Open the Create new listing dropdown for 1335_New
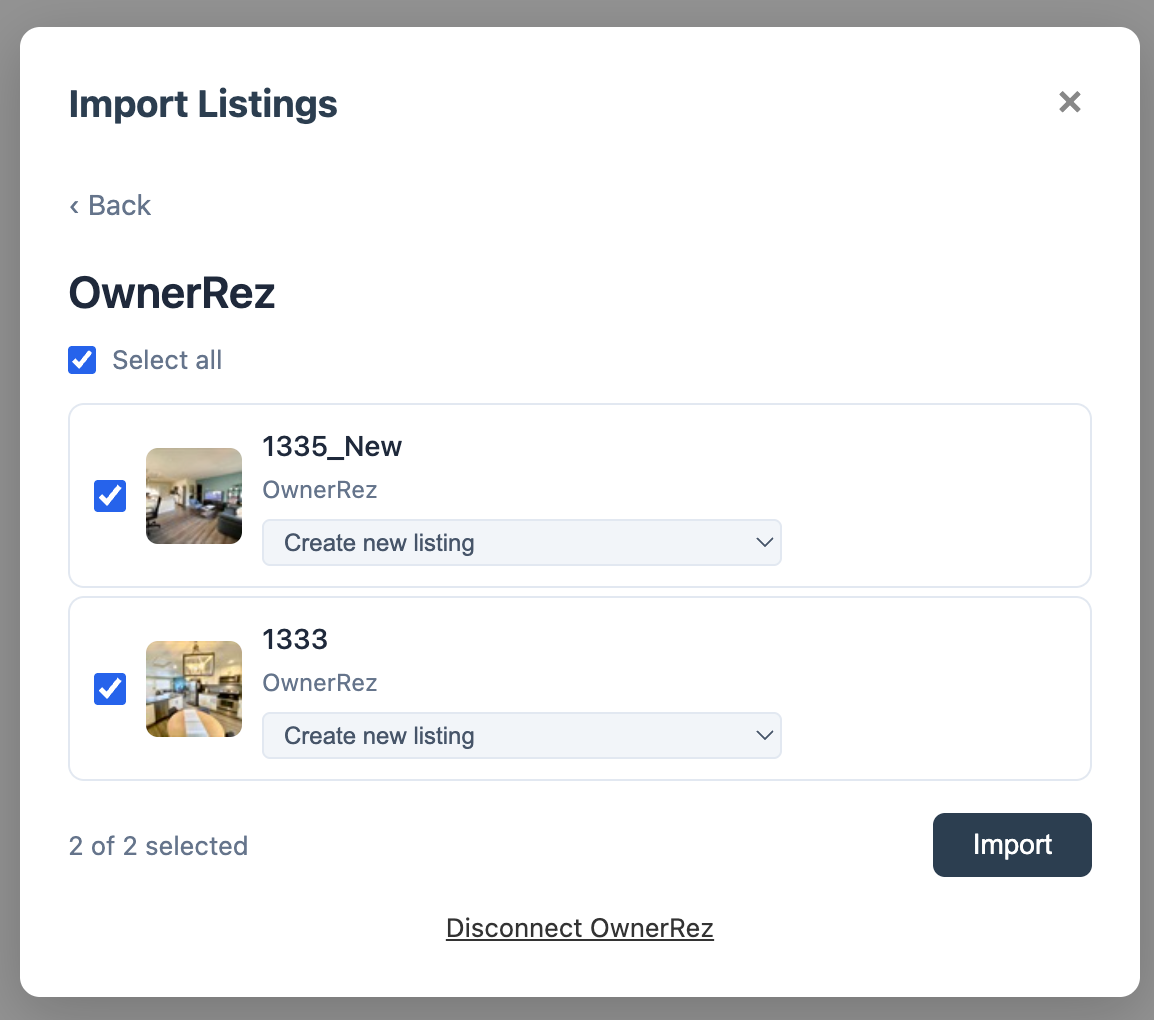The height and width of the screenshot is (1020, 1154). point(522,542)
